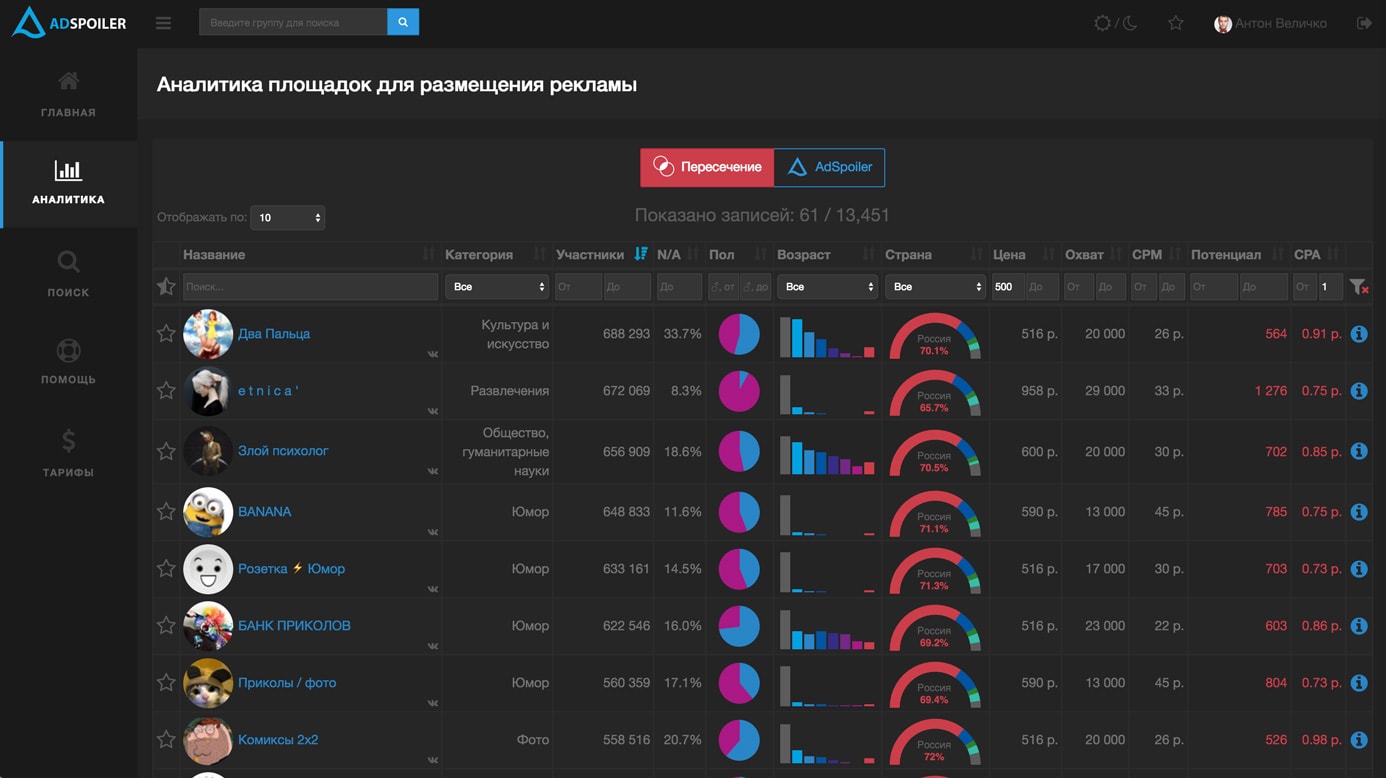Favorite the Злой психолог star
Screen dimensions: 1386x778
coord(166,451)
